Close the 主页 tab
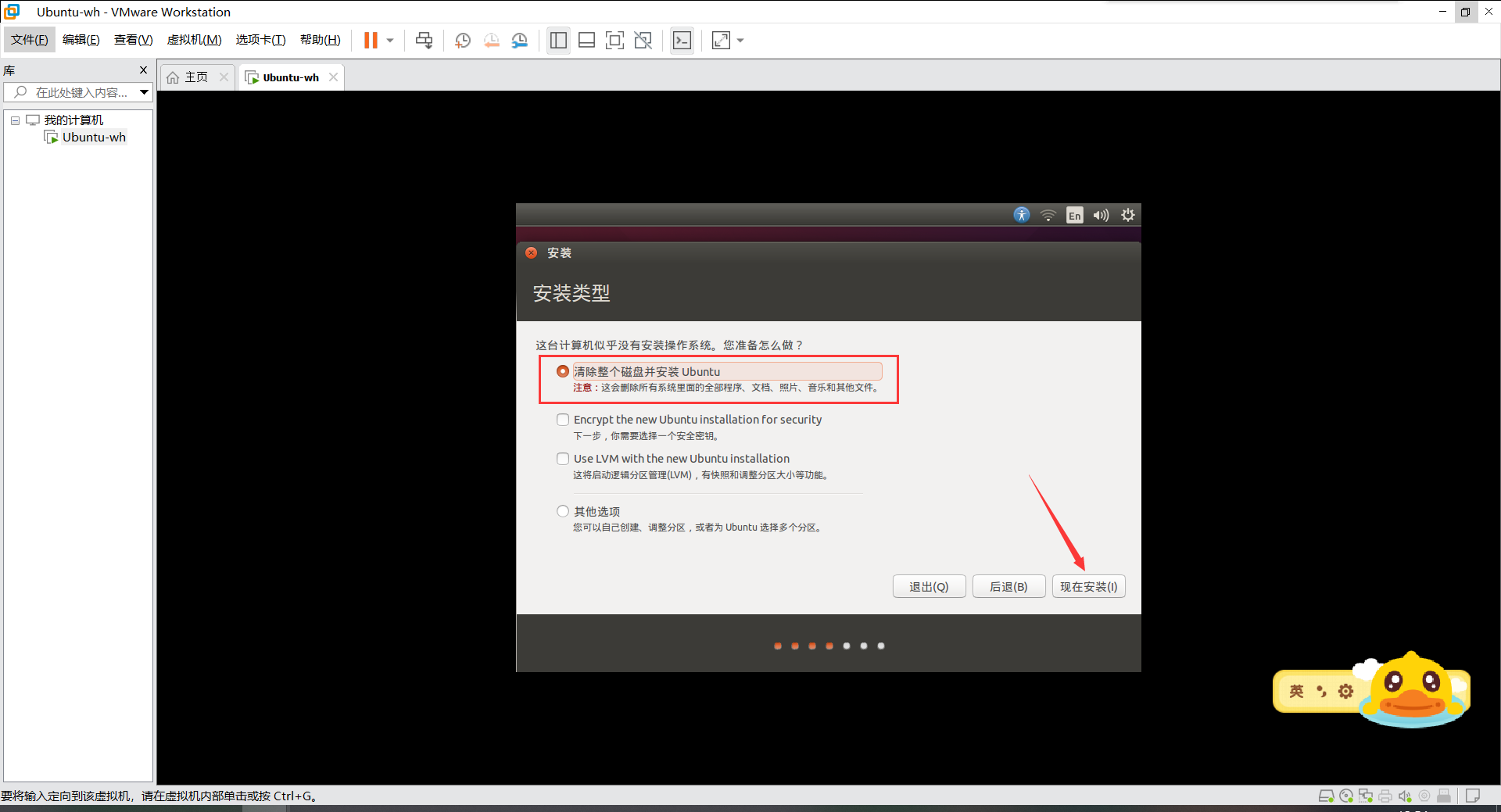 [224, 77]
